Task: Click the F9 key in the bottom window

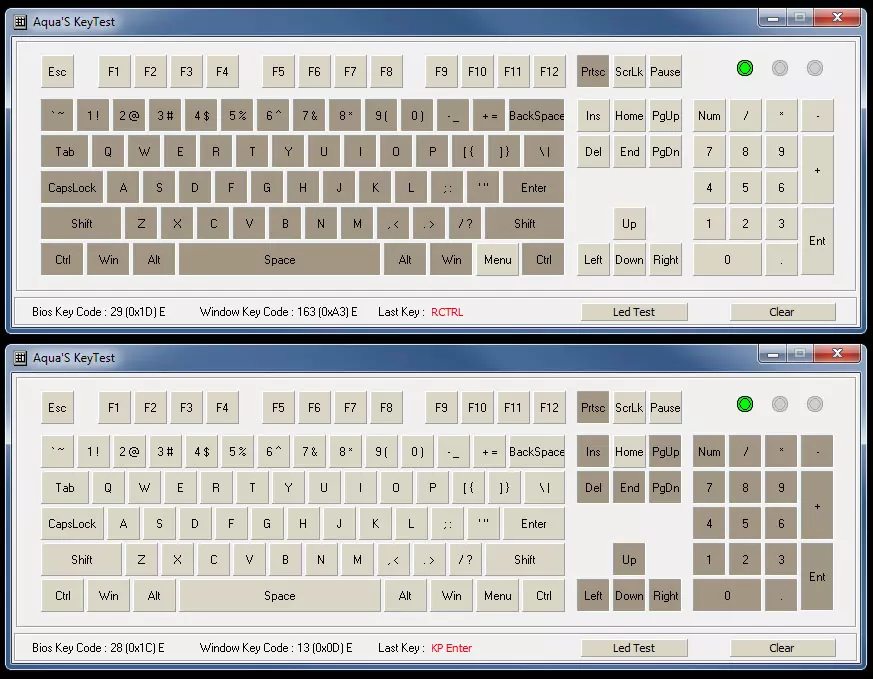Action: [x=441, y=407]
